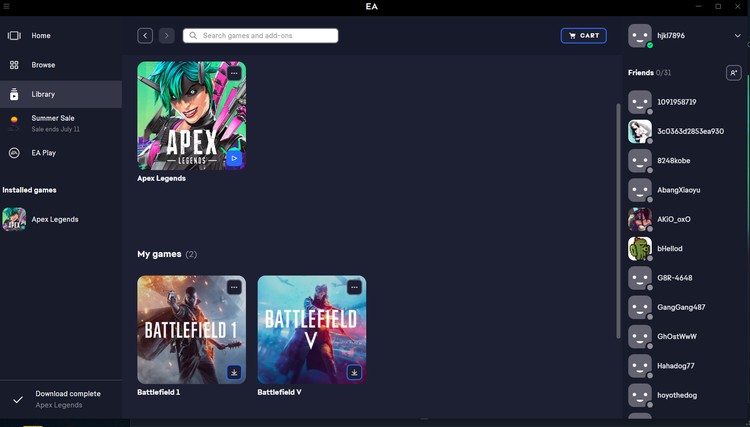The width and height of the screenshot is (750, 427).
Task: Select Library in the sidebar
Action: (x=61, y=94)
